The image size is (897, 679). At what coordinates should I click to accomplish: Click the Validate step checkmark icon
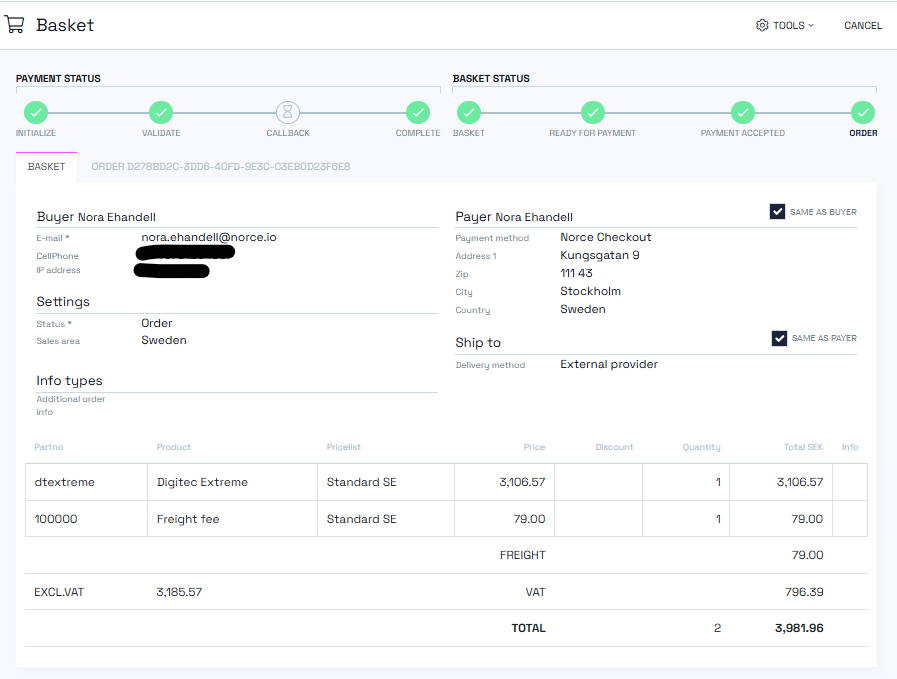pyautogui.click(x=161, y=113)
